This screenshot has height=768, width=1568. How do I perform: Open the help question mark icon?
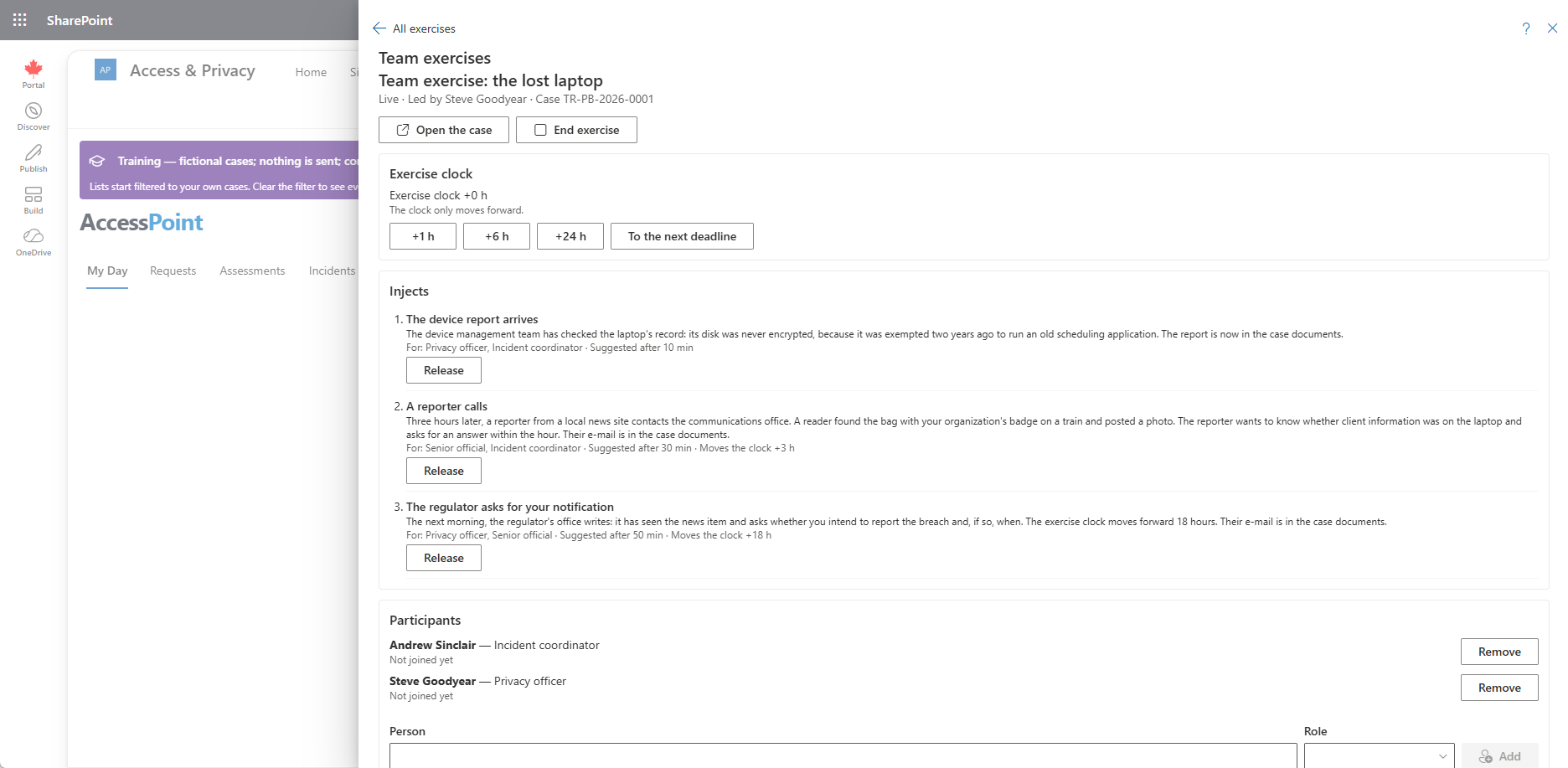1526,28
